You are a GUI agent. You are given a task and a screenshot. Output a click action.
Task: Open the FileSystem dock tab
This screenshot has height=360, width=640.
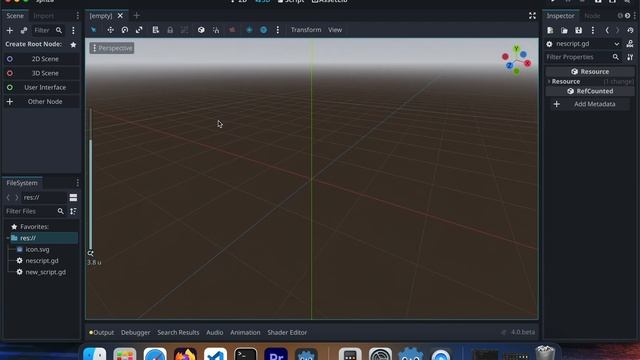pos(22,183)
